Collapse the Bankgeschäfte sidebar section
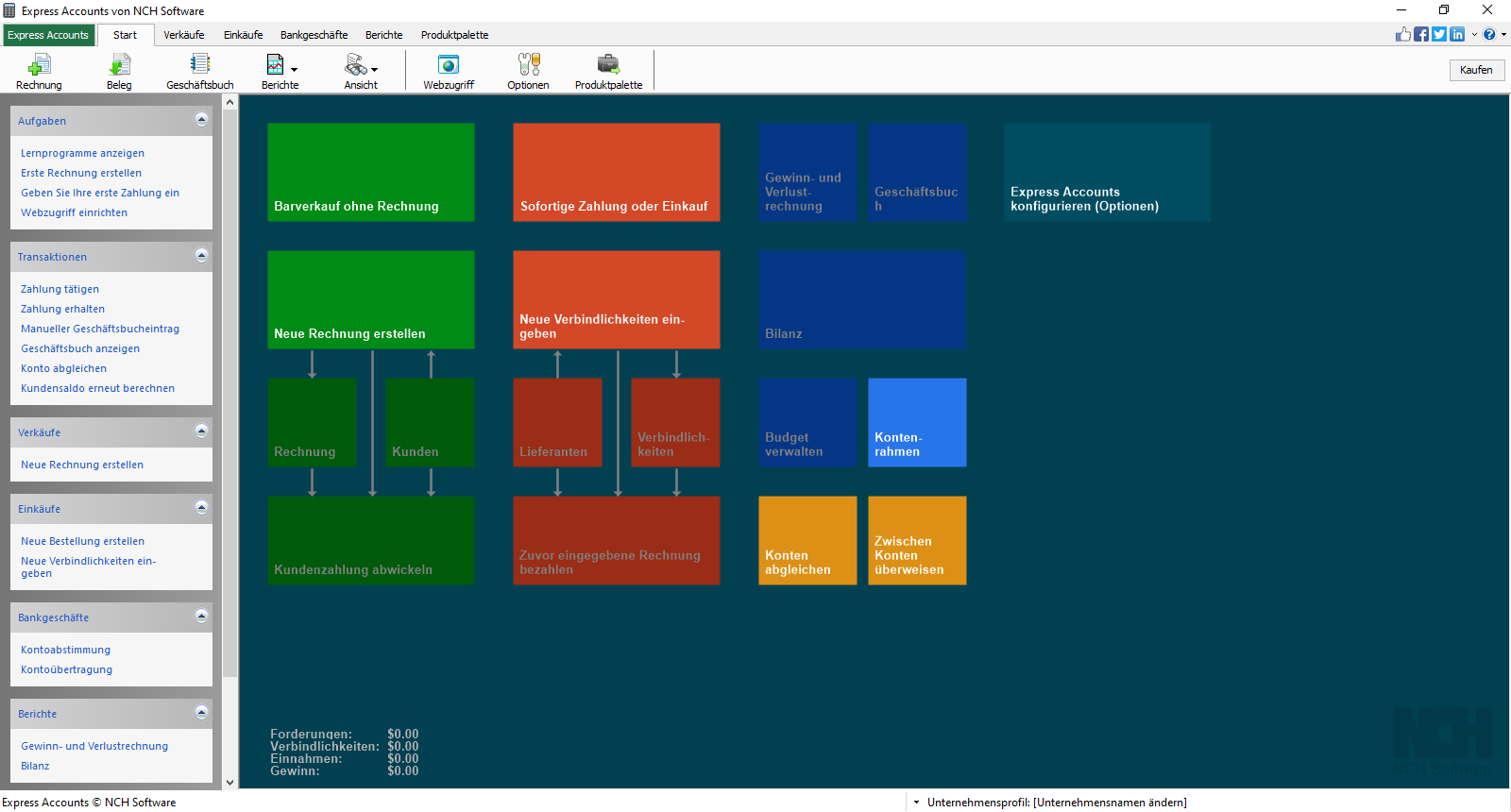The image size is (1511, 812). pyautogui.click(x=201, y=616)
